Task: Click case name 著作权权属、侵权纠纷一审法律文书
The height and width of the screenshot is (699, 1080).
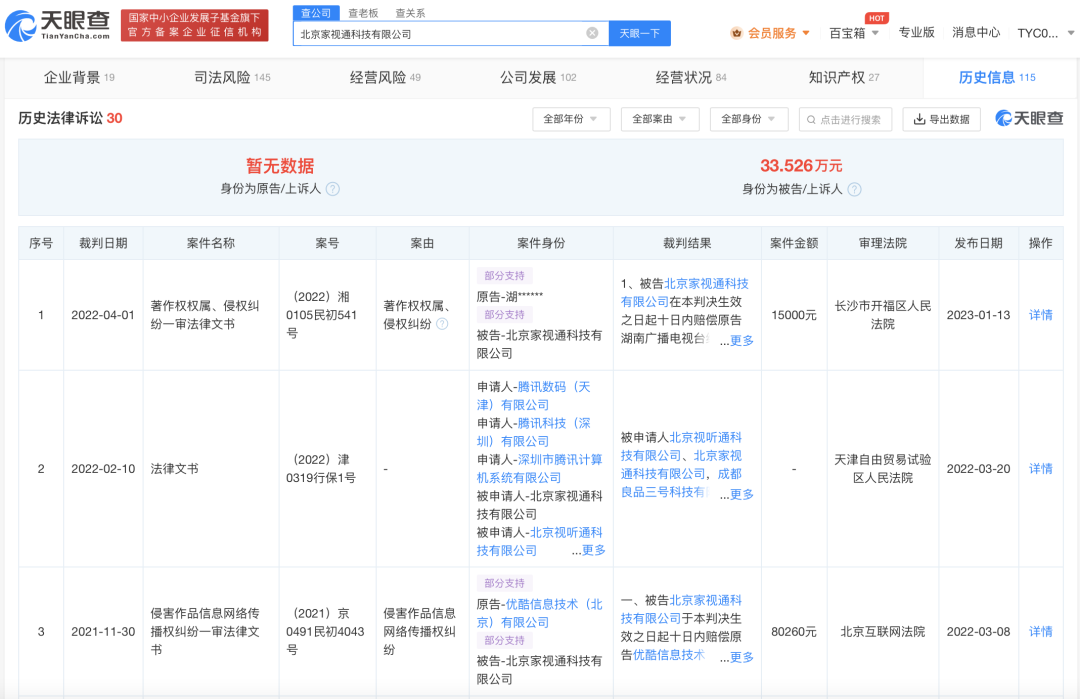Action: pos(205,315)
